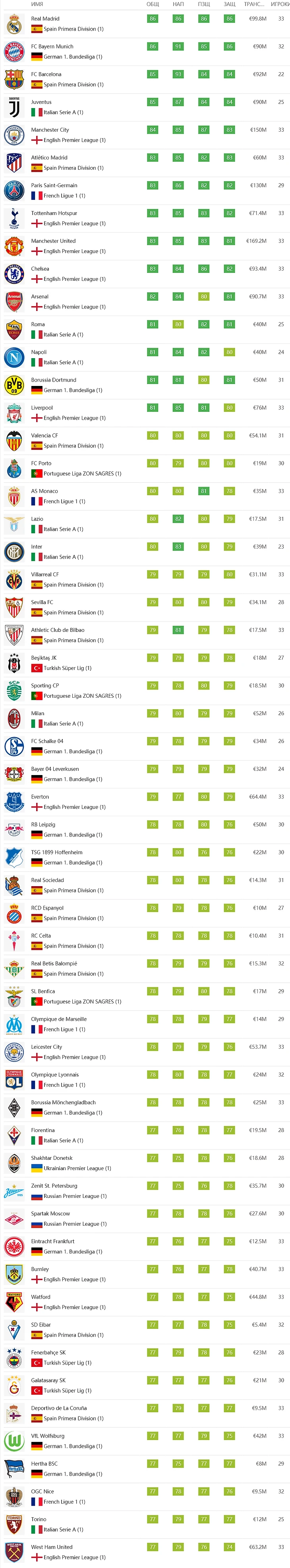The width and height of the screenshot is (290, 1568).
Task: Open the Liverpool club crest
Action: (x=14, y=413)
